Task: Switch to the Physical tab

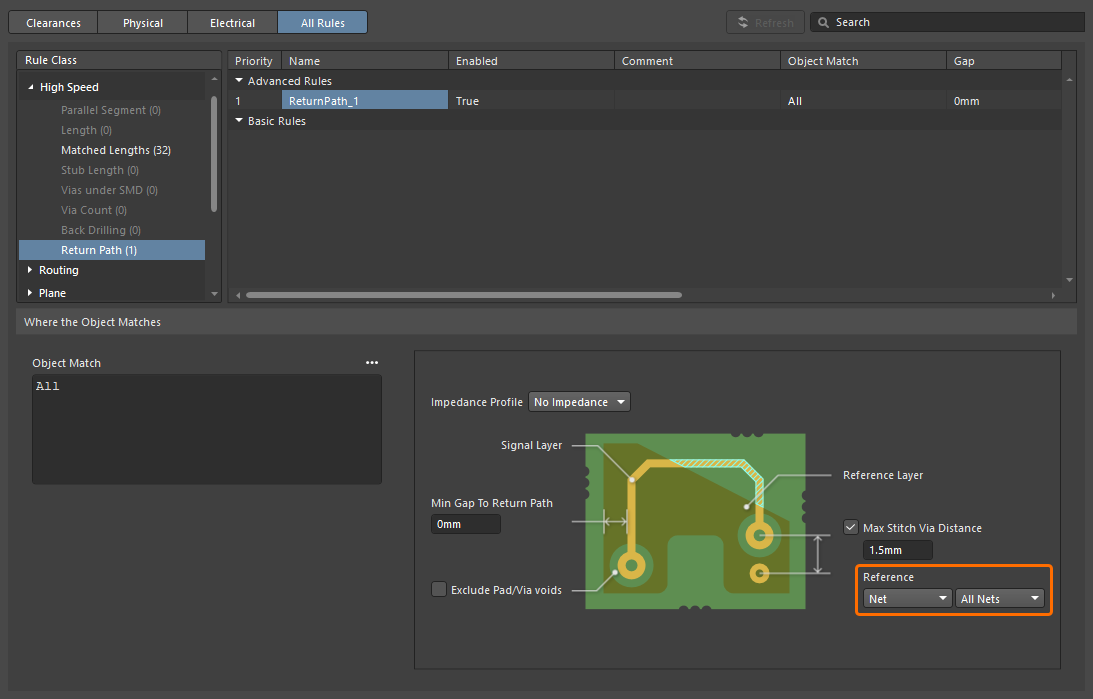Action: (x=143, y=22)
